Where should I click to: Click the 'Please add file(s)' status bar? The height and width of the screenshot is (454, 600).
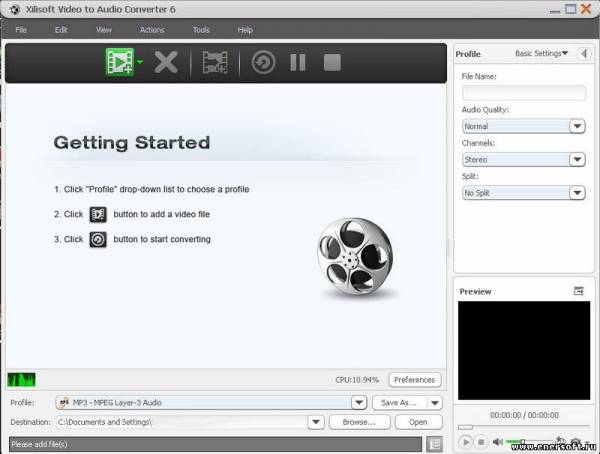tap(215, 444)
